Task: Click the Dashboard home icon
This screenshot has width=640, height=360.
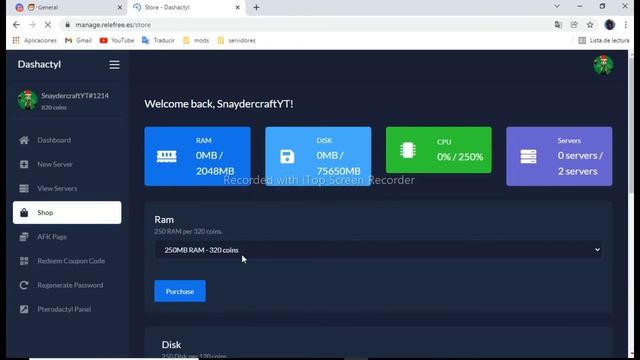Action: coord(24,140)
